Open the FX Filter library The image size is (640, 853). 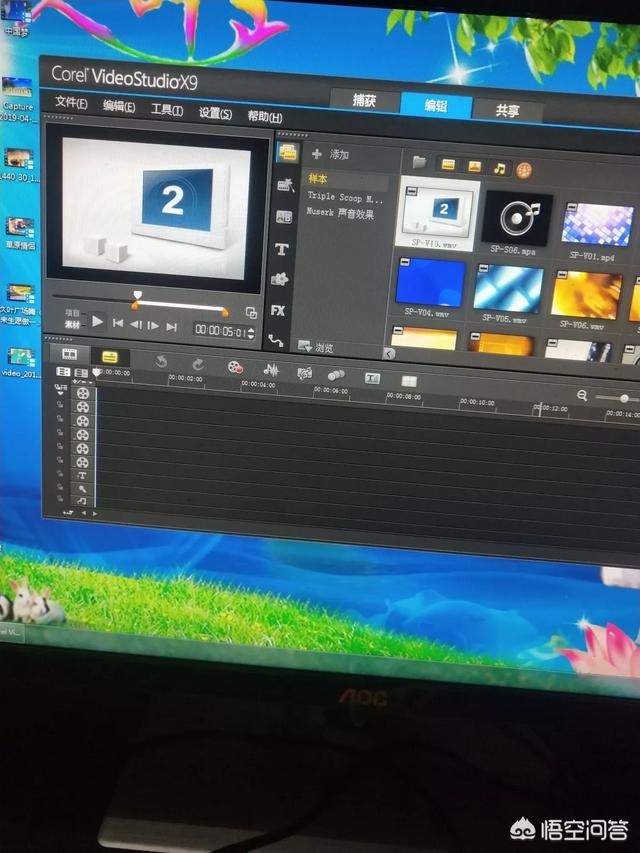pyautogui.click(x=278, y=311)
